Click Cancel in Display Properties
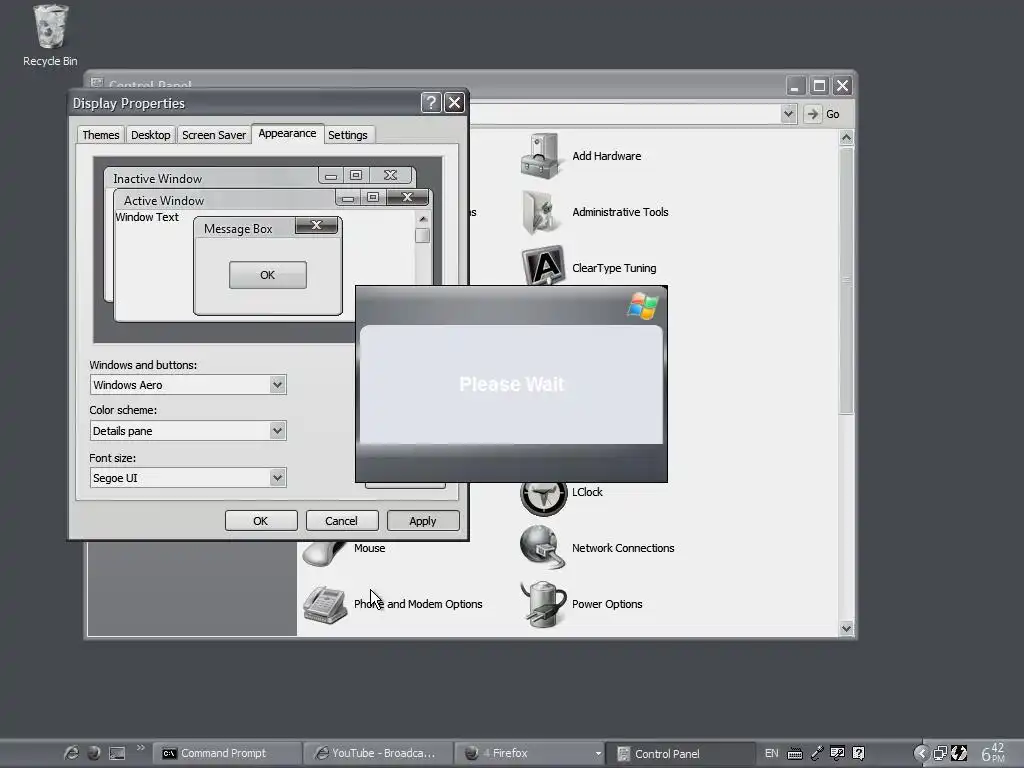This screenshot has width=1024, height=768. point(342,520)
